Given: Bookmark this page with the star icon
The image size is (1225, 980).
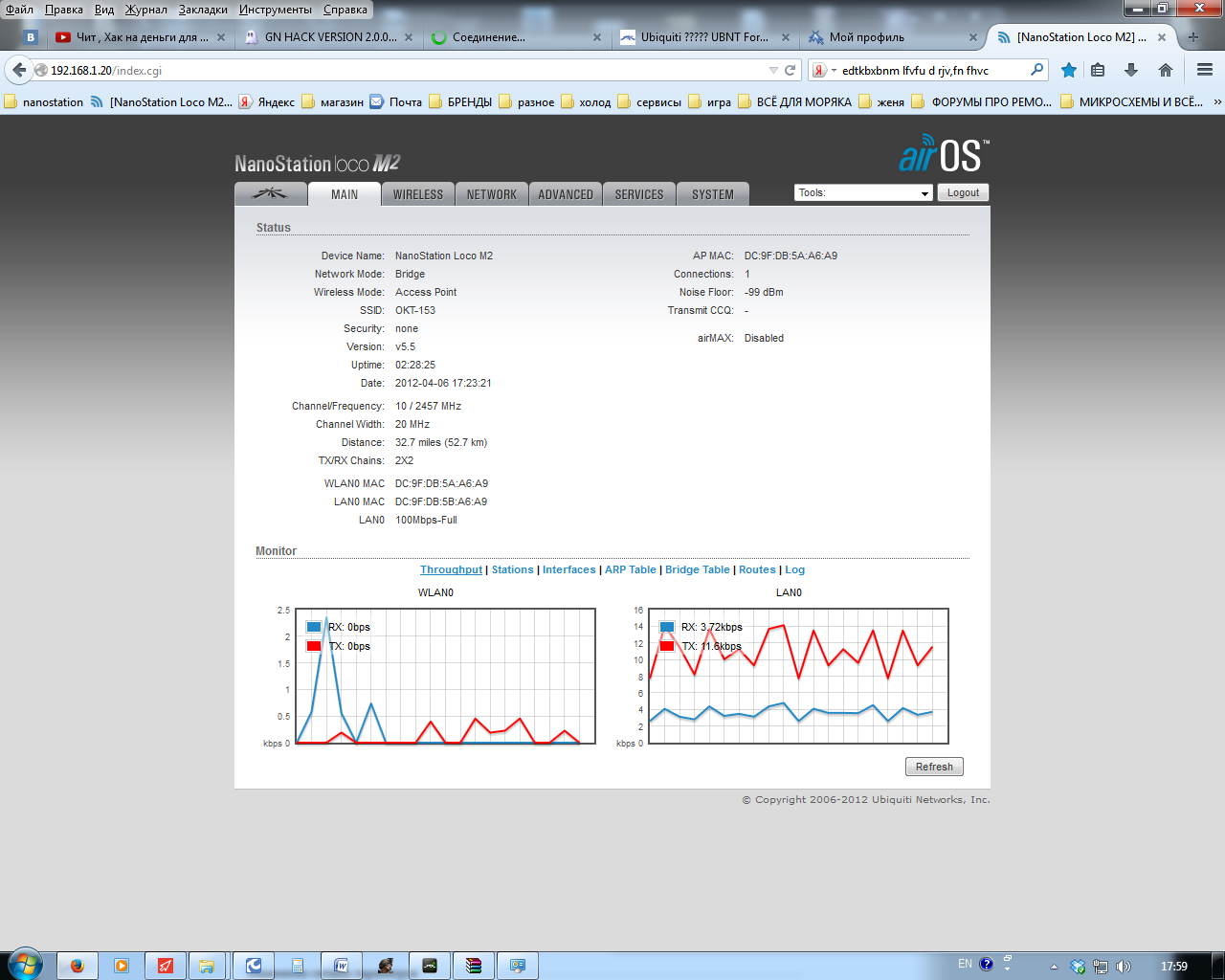Looking at the screenshot, I should 1069,70.
